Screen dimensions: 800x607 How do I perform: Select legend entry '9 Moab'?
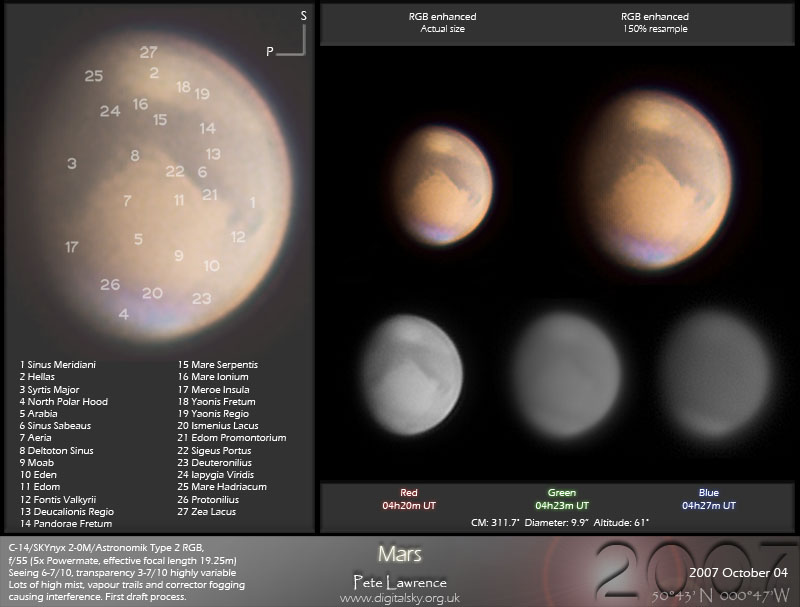tap(37, 463)
